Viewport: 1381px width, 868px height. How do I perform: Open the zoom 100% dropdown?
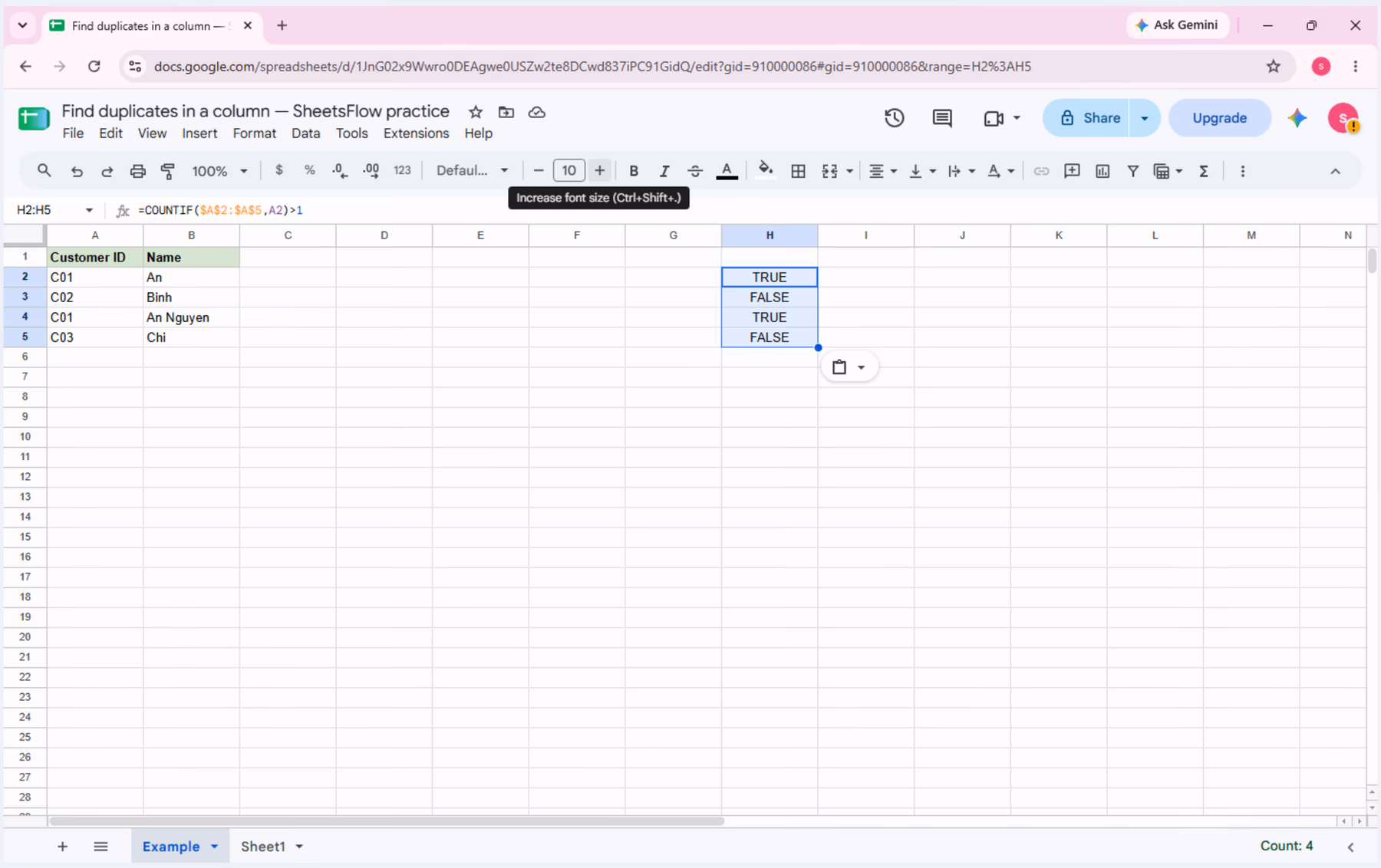(x=219, y=171)
